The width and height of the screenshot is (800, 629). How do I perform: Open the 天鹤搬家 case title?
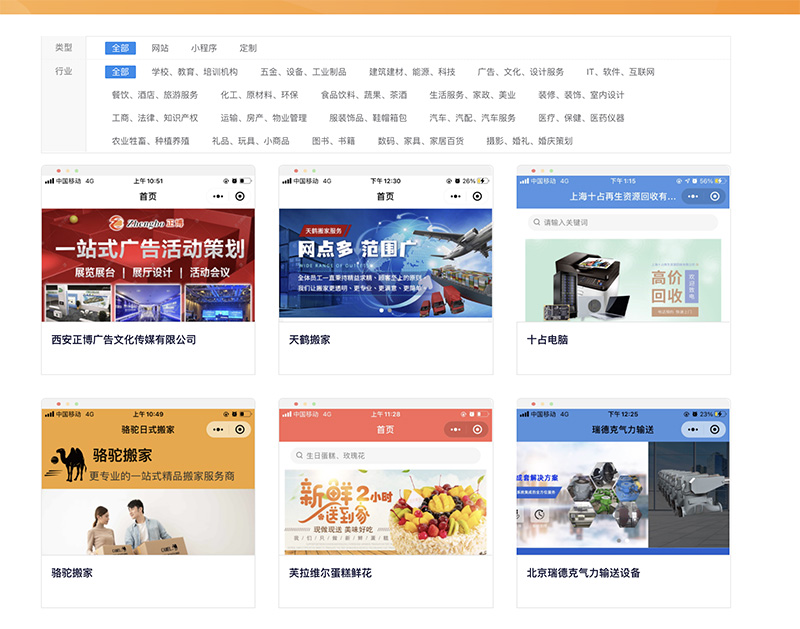(309, 340)
